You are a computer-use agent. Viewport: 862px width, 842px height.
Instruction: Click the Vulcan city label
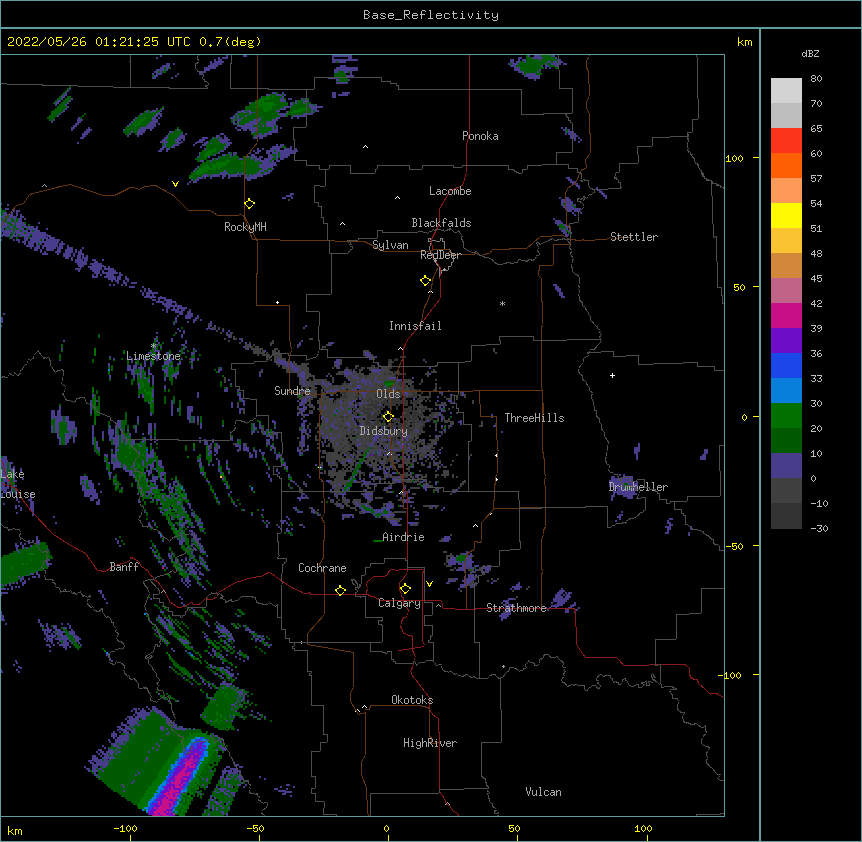pos(543,792)
